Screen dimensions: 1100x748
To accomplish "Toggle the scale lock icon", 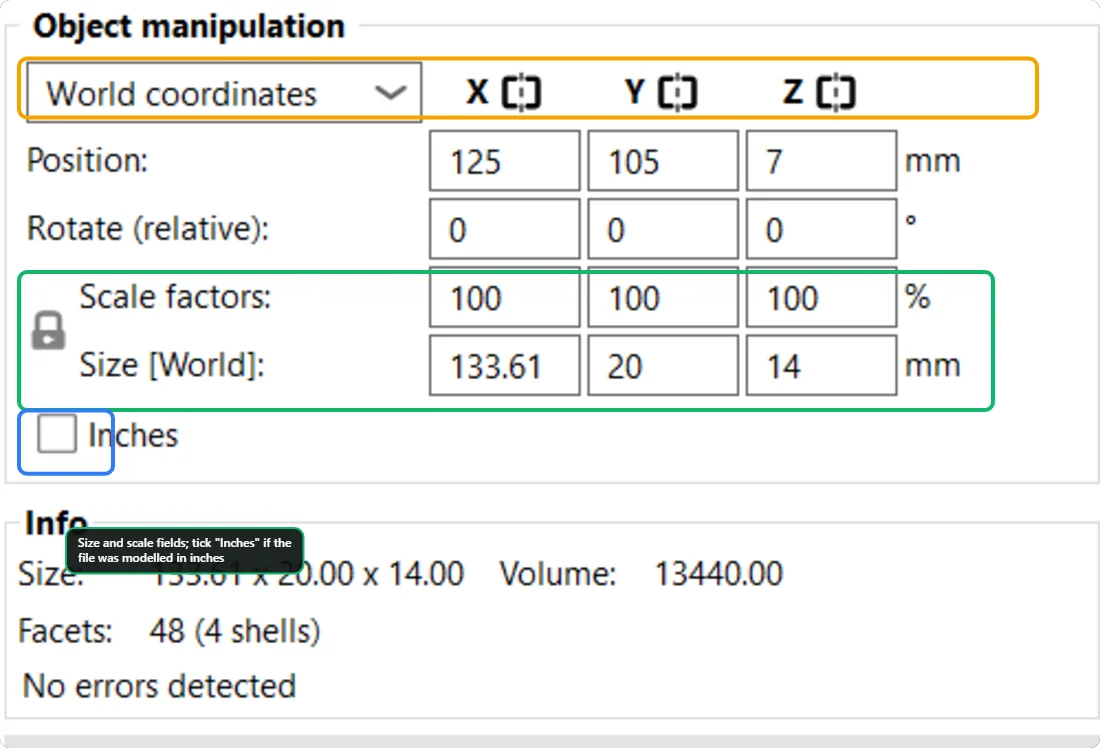I will [x=48, y=330].
